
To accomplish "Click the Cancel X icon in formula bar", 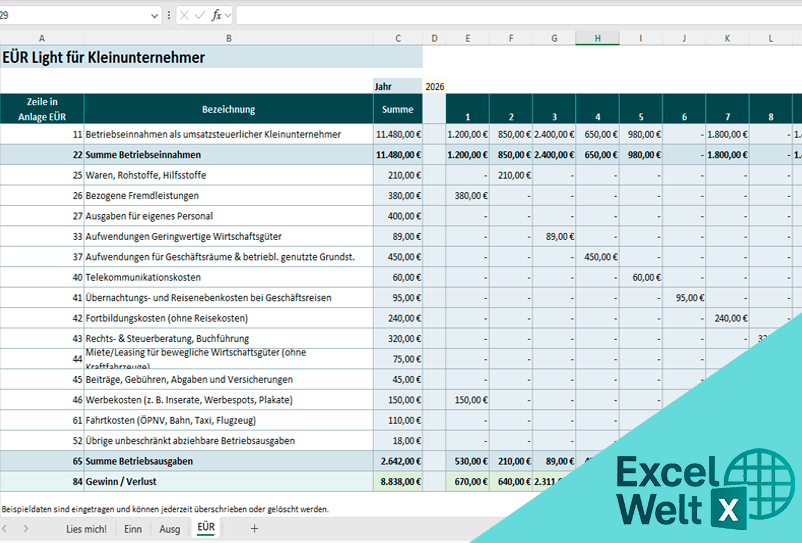I will click(184, 15).
